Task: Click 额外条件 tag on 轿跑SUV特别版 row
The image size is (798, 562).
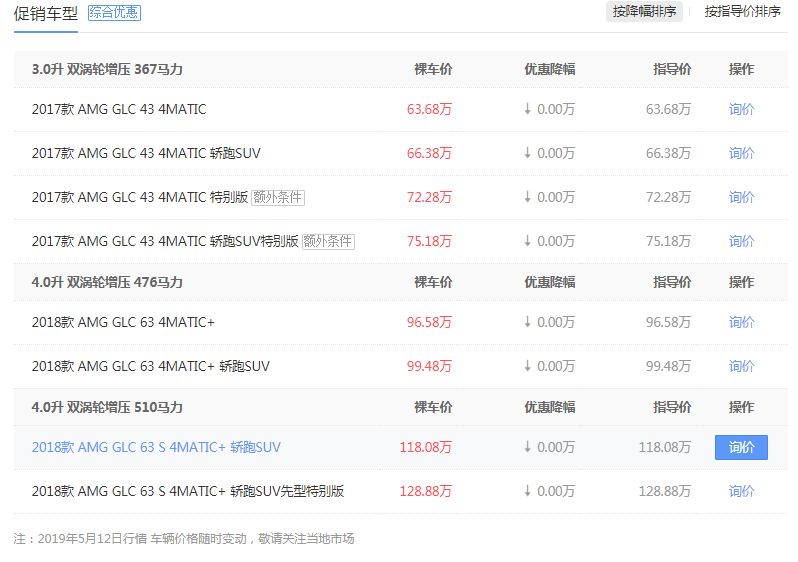Action: (x=328, y=241)
